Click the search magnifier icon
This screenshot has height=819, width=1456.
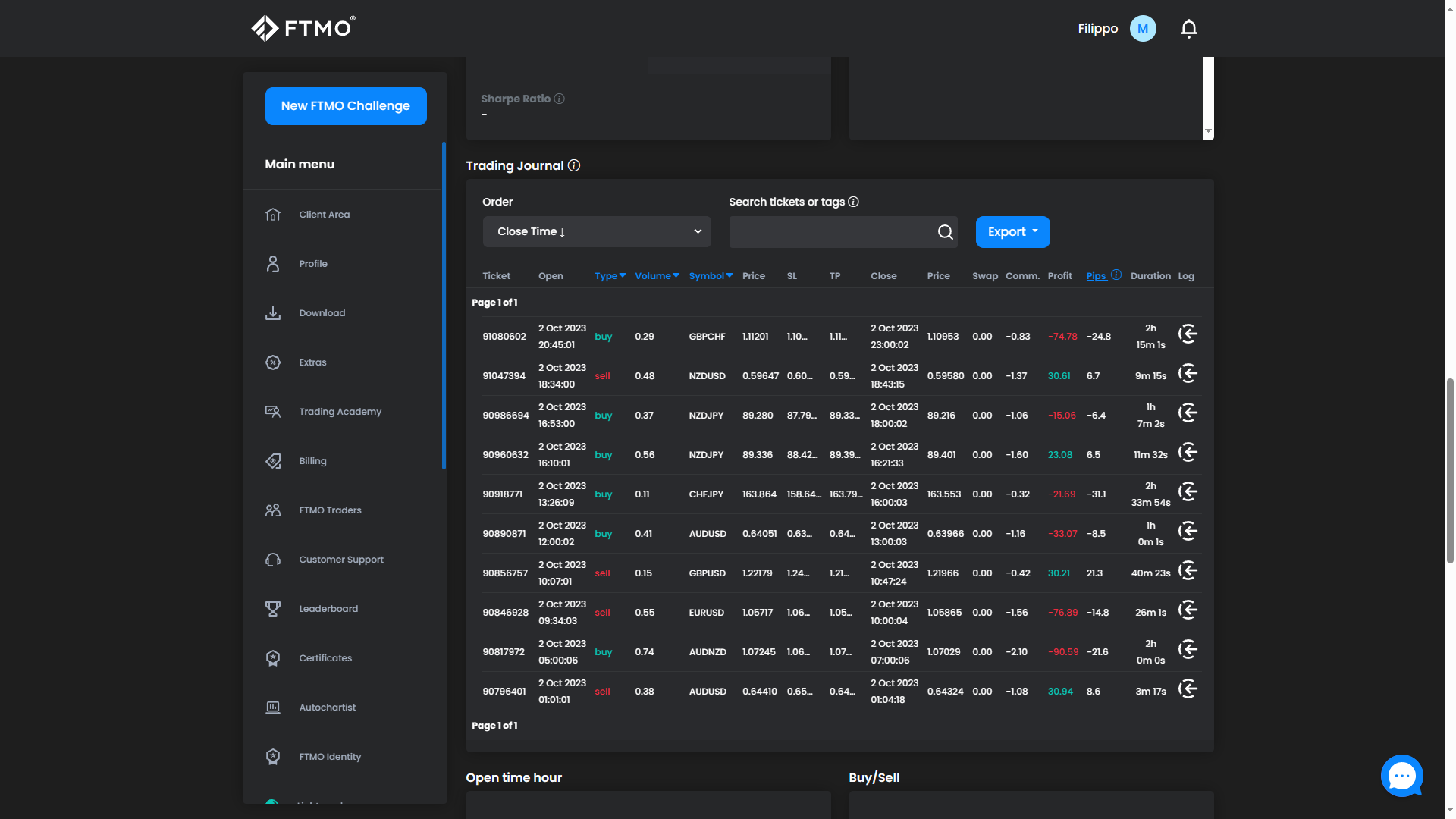click(945, 232)
